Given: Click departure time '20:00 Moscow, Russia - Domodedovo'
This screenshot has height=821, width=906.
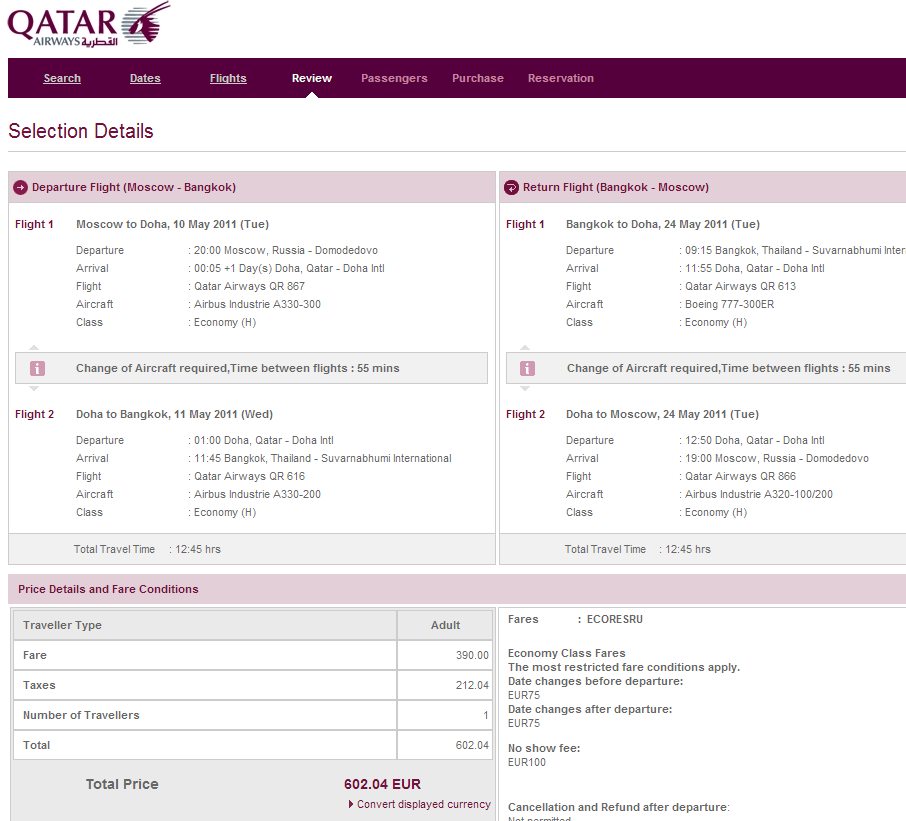Looking at the screenshot, I should pyautogui.click(x=285, y=250).
